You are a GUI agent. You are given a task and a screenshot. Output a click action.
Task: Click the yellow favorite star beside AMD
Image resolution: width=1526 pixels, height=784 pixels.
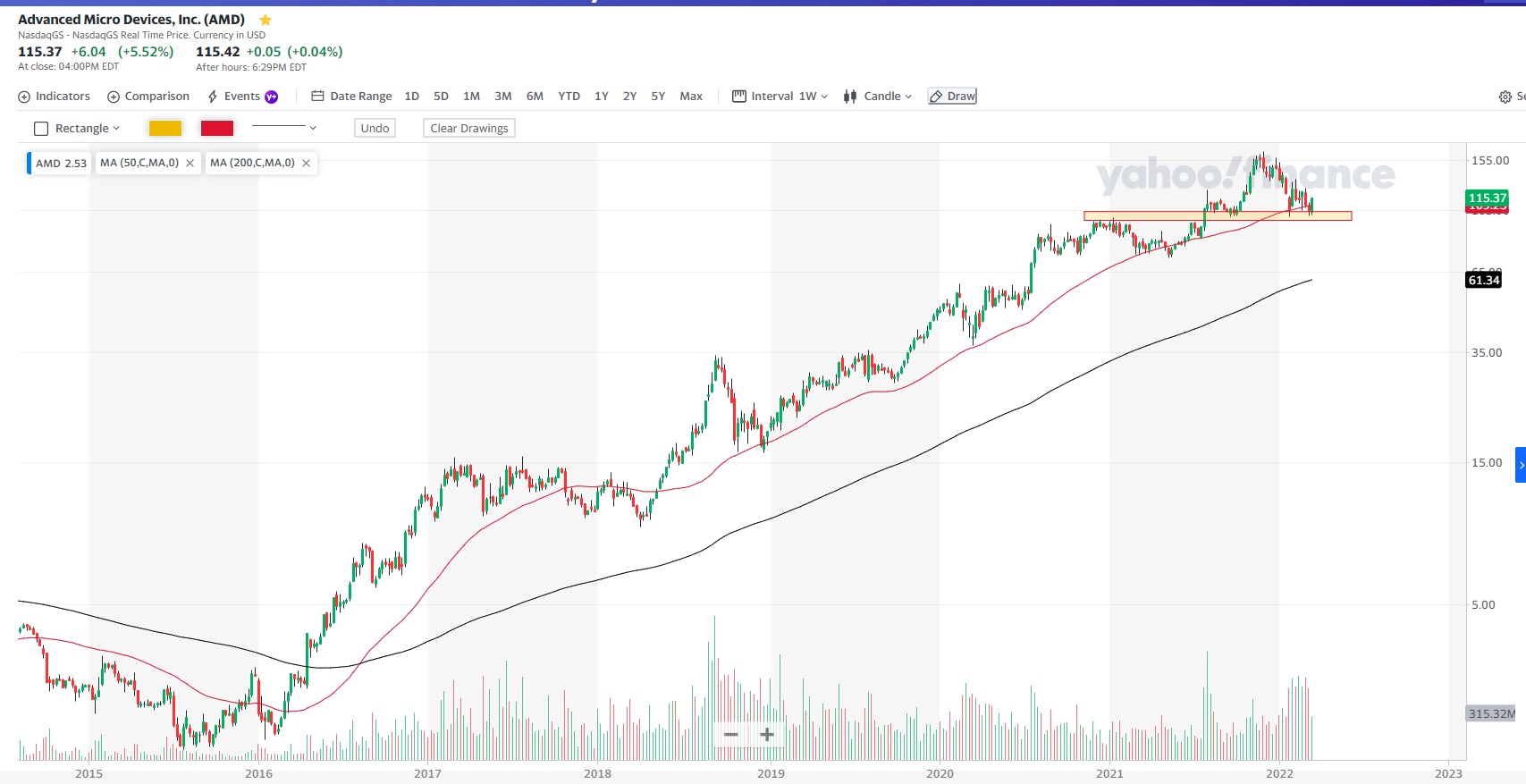[266, 20]
